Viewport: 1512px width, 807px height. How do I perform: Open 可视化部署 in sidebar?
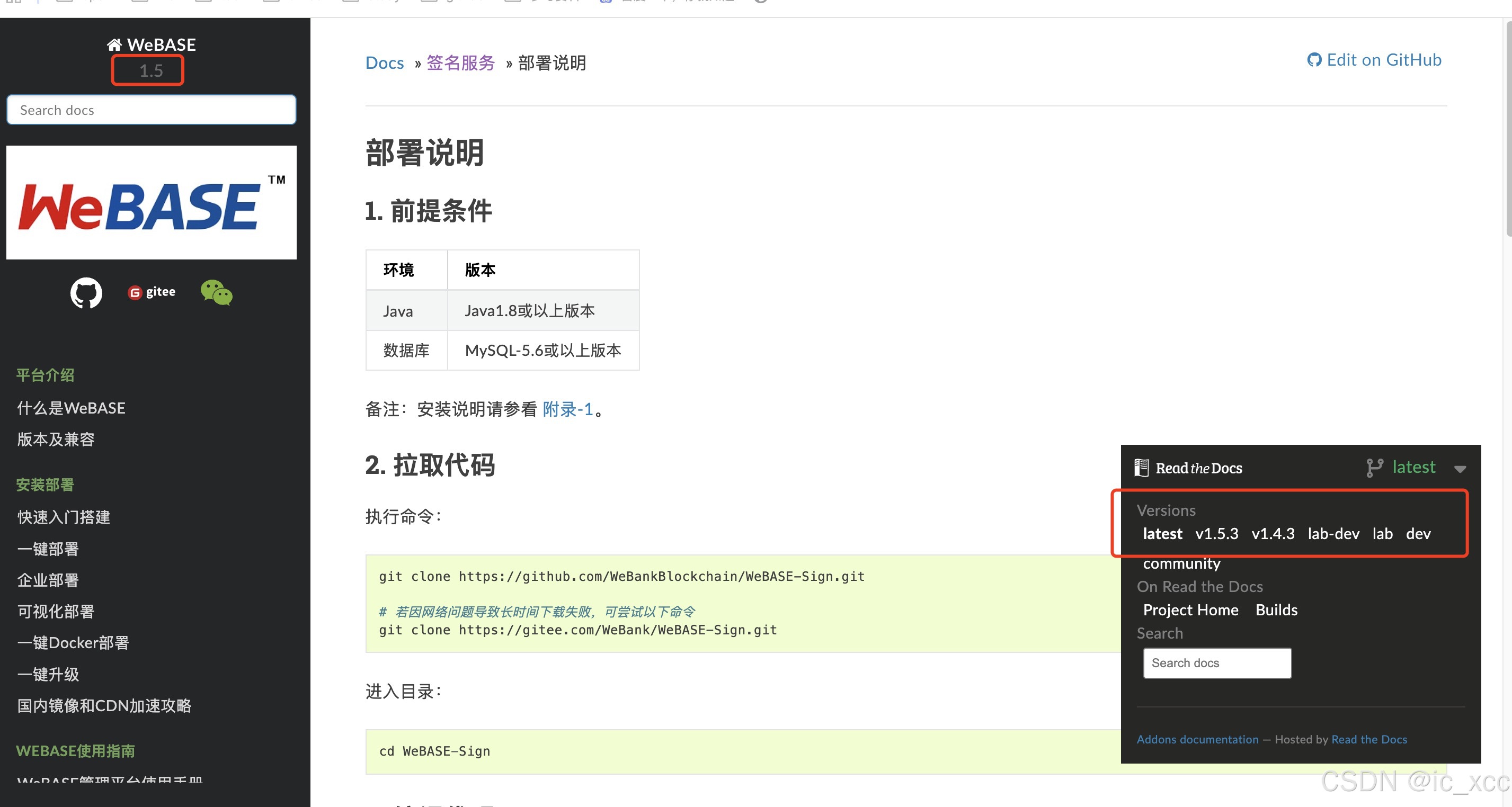coord(56,611)
